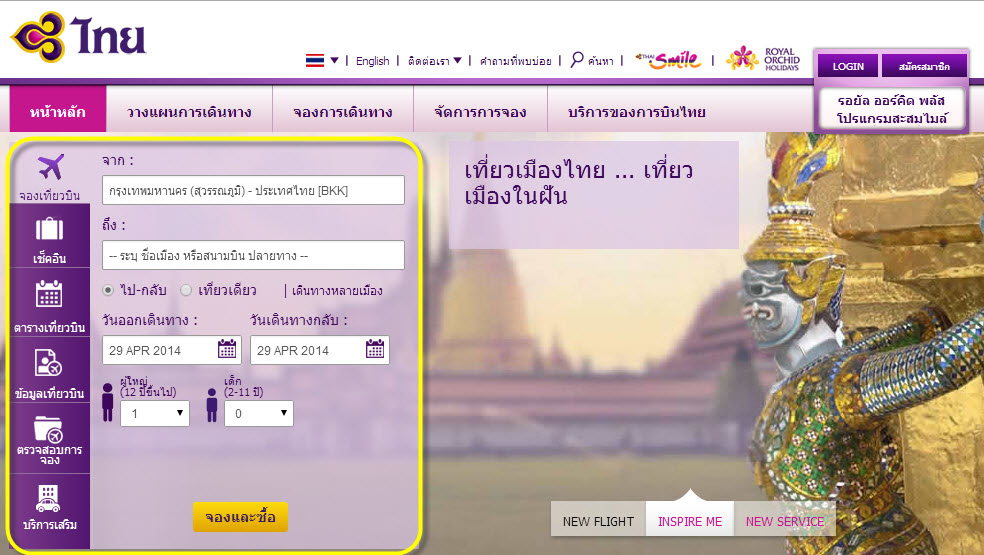Select the เที่ยวเดียว one-way radio button
The height and width of the screenshot is (555, 984).
(x=186, y=290)
